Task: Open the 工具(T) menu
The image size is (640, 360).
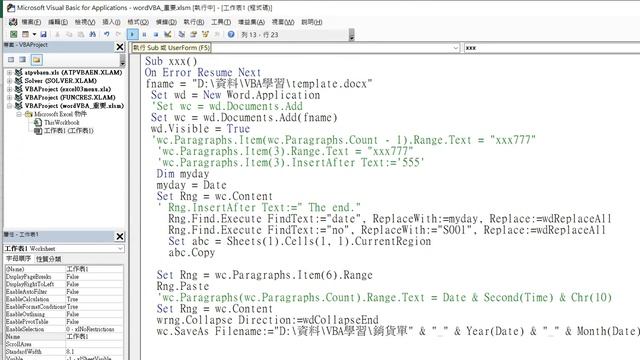Action: click(221, 22)
